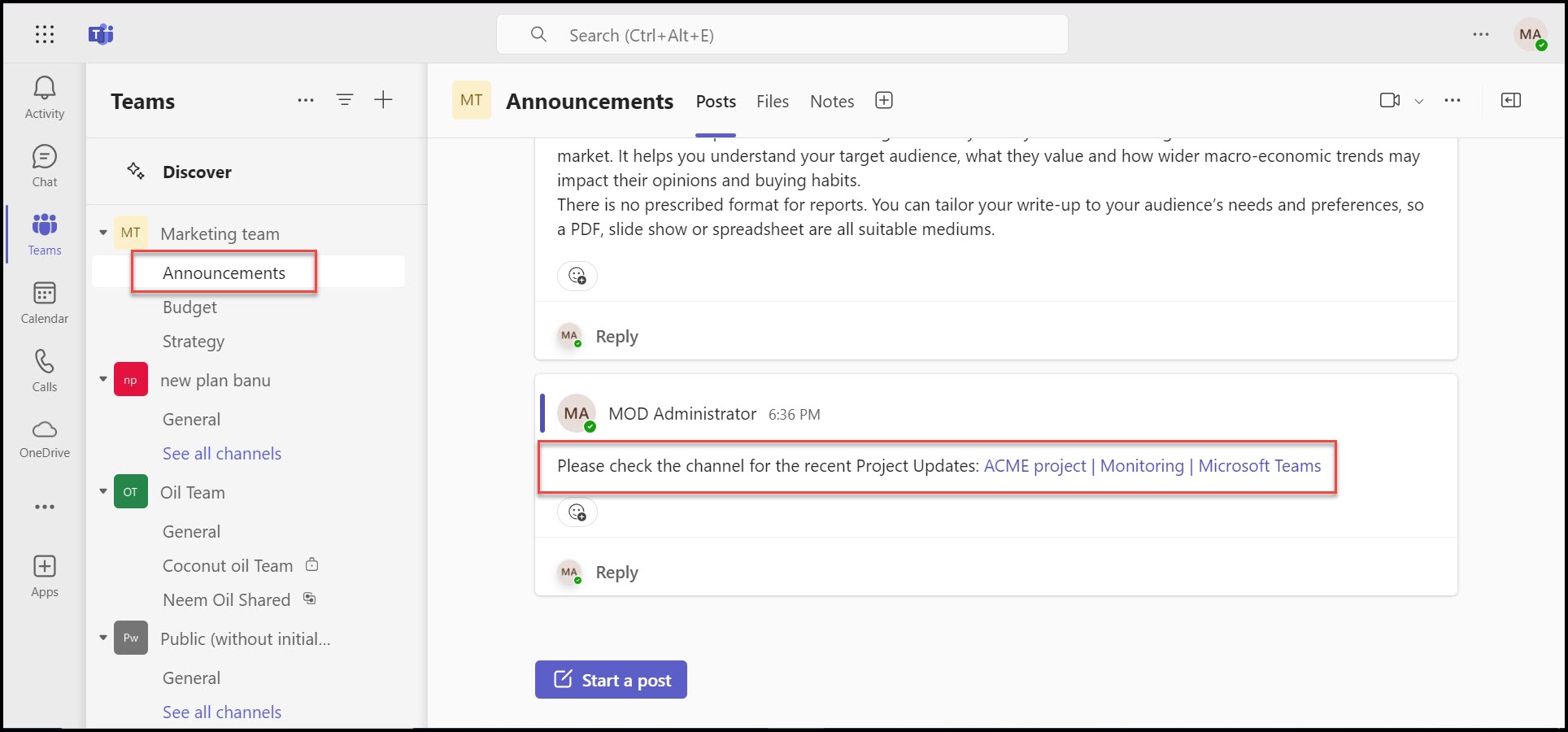Image resolution: width=1568 pixels, height=732 pixels.
Task: Collapse the Marketing team channel list
Action: [x=103, y=233]
